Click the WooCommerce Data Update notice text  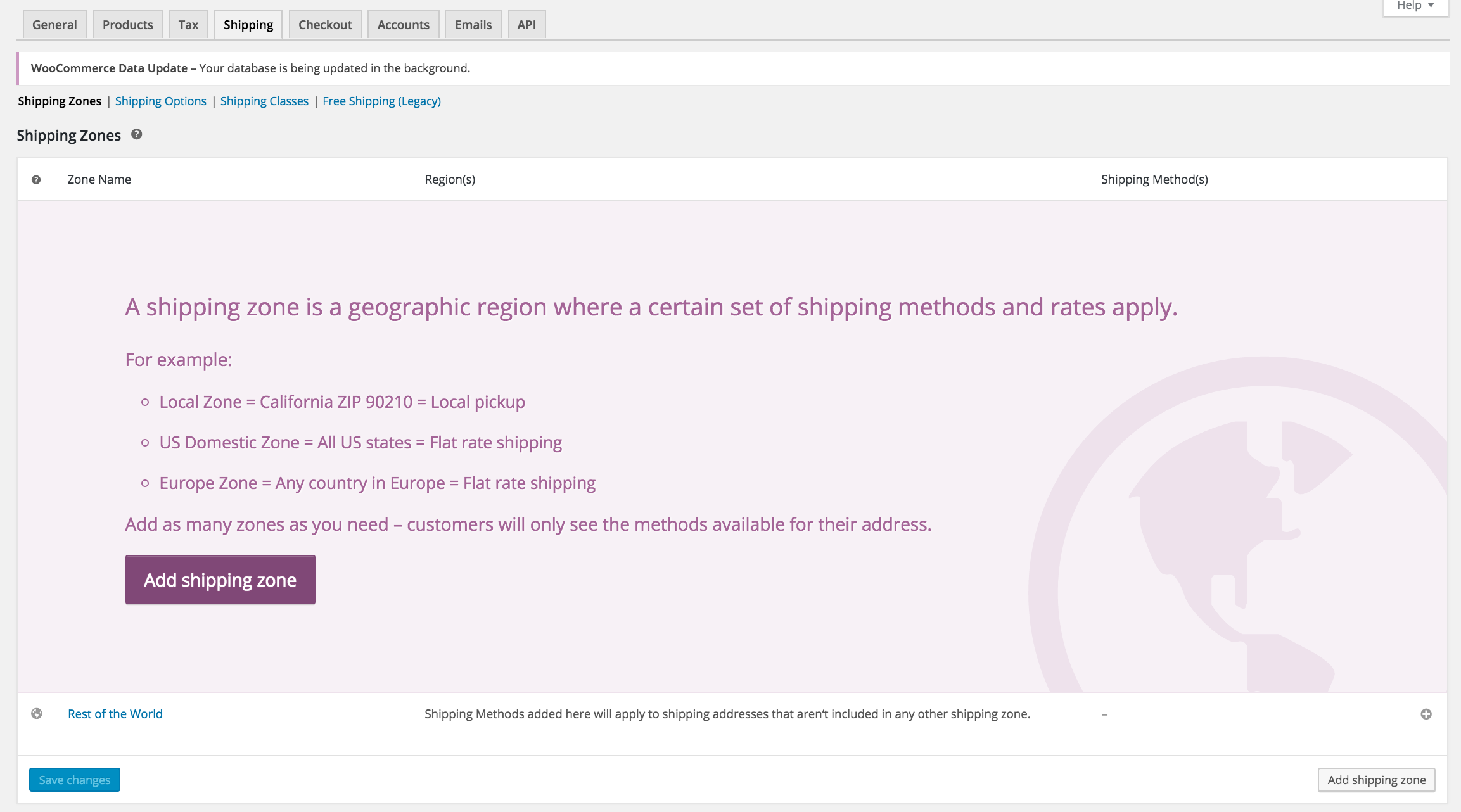[x=250, y=68]
